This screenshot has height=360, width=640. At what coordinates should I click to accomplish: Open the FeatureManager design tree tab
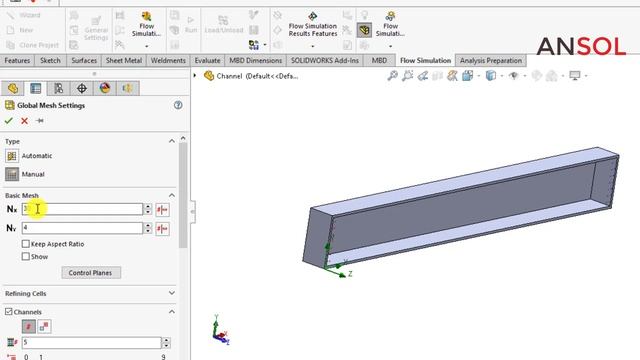13,88
